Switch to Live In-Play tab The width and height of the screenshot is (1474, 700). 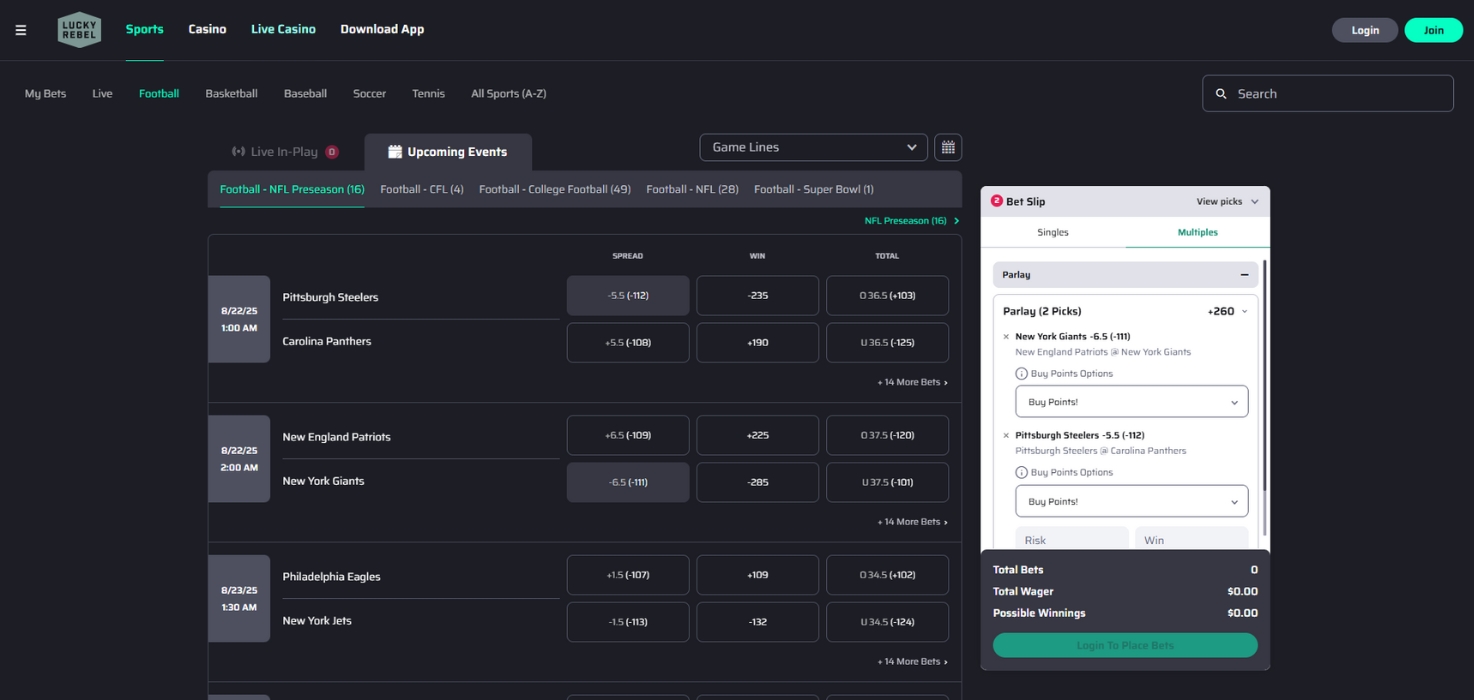click(285, 152)
